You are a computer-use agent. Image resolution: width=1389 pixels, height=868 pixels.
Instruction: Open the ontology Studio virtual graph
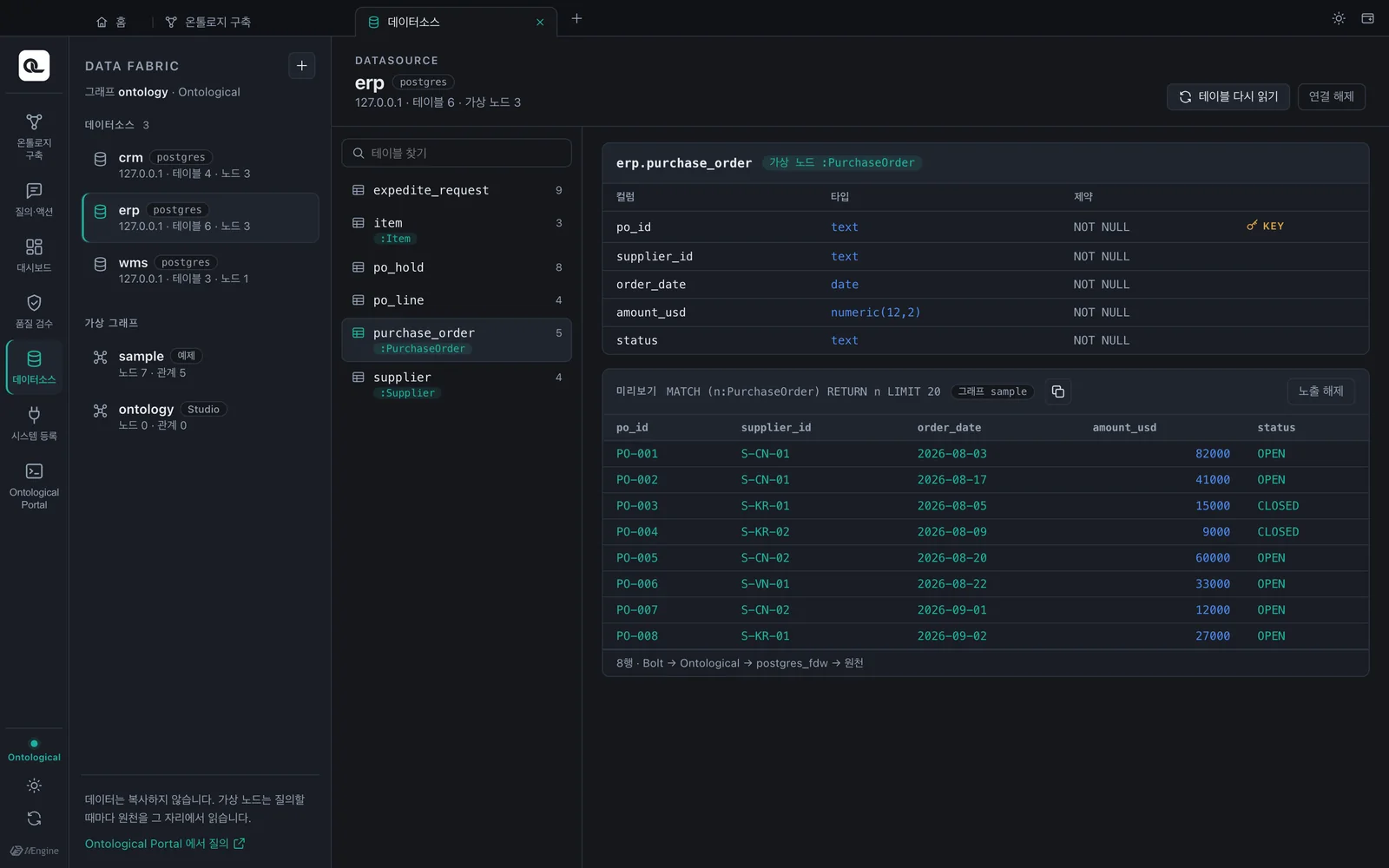click(201, 417)
